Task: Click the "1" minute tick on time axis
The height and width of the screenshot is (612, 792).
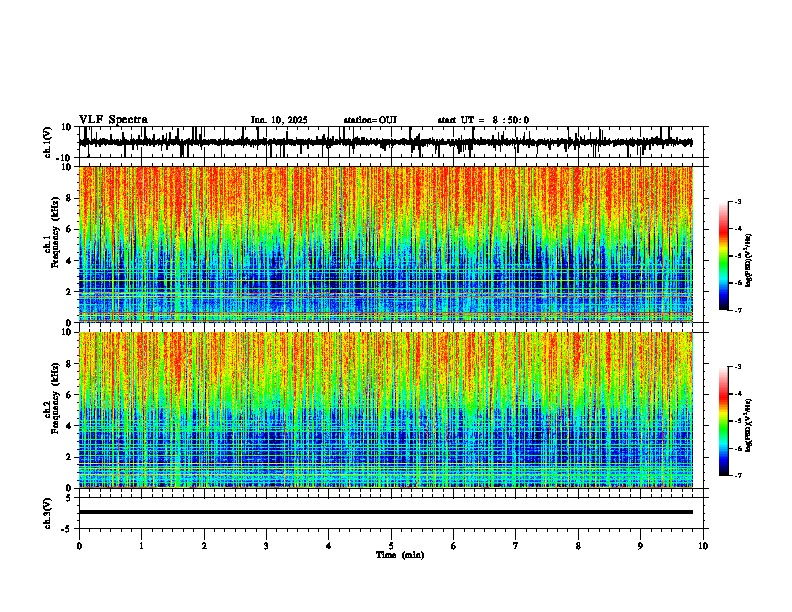Action: (x=141, y=546)
